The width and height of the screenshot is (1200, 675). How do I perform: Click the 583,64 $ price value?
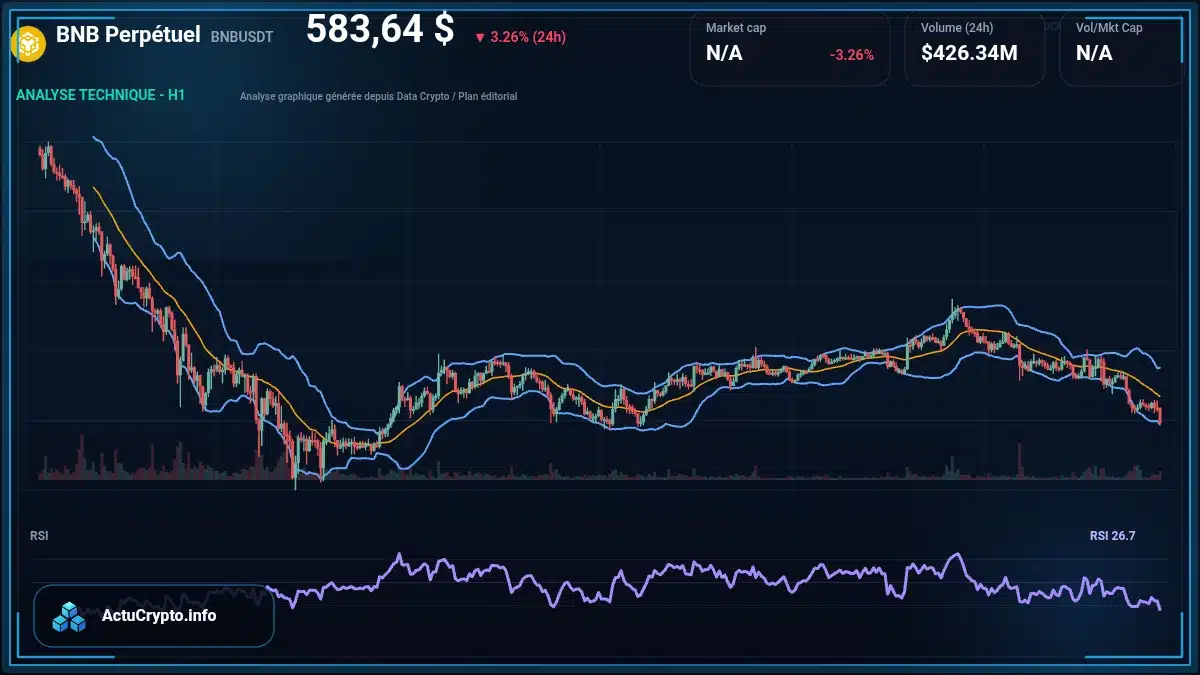click(380, 29)
